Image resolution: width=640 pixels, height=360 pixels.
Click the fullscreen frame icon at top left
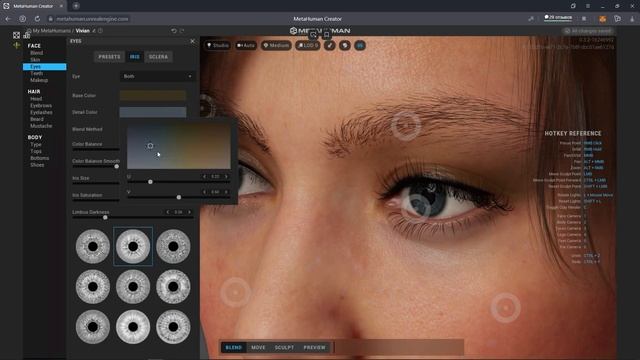click(x=16, y=35)
